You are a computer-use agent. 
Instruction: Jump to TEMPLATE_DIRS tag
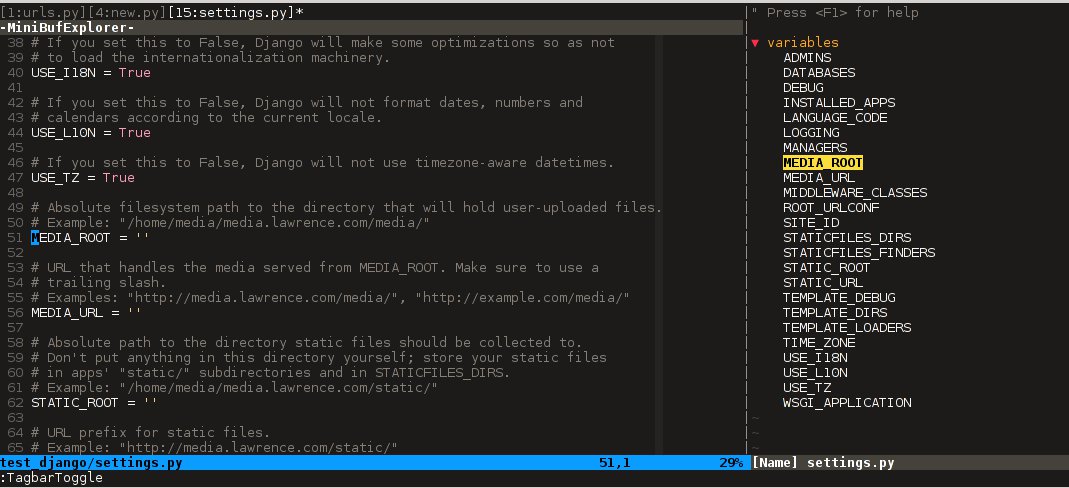click(835, 313)
